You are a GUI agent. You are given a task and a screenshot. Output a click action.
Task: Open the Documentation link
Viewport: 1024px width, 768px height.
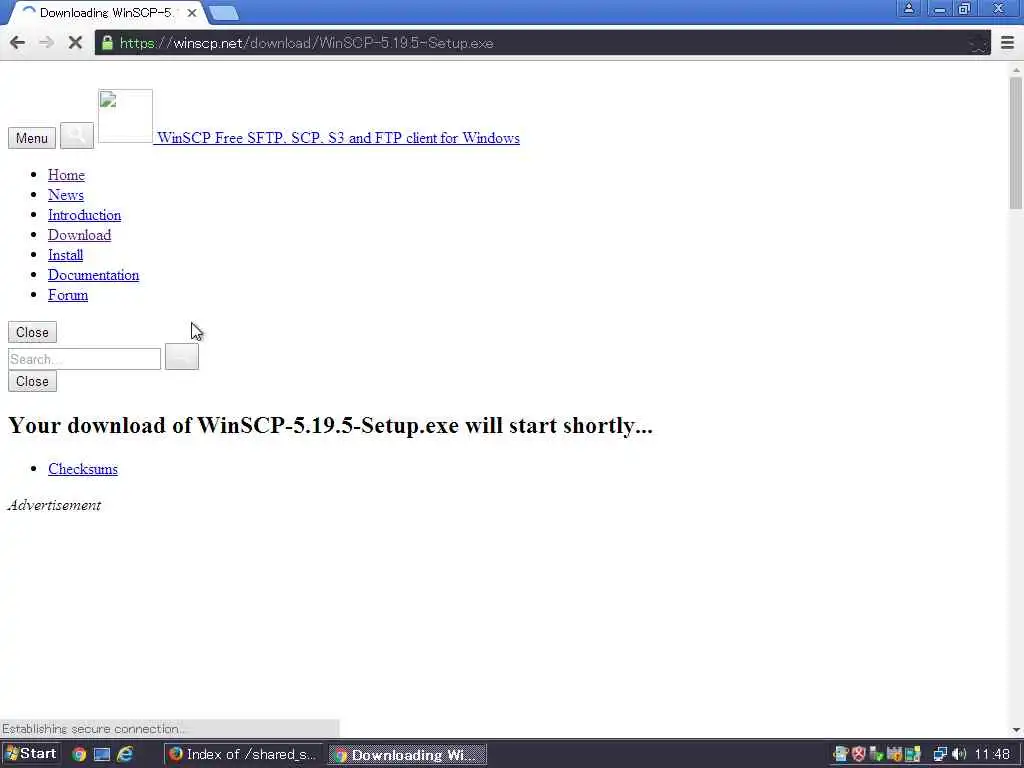click(x=93, y=275)
